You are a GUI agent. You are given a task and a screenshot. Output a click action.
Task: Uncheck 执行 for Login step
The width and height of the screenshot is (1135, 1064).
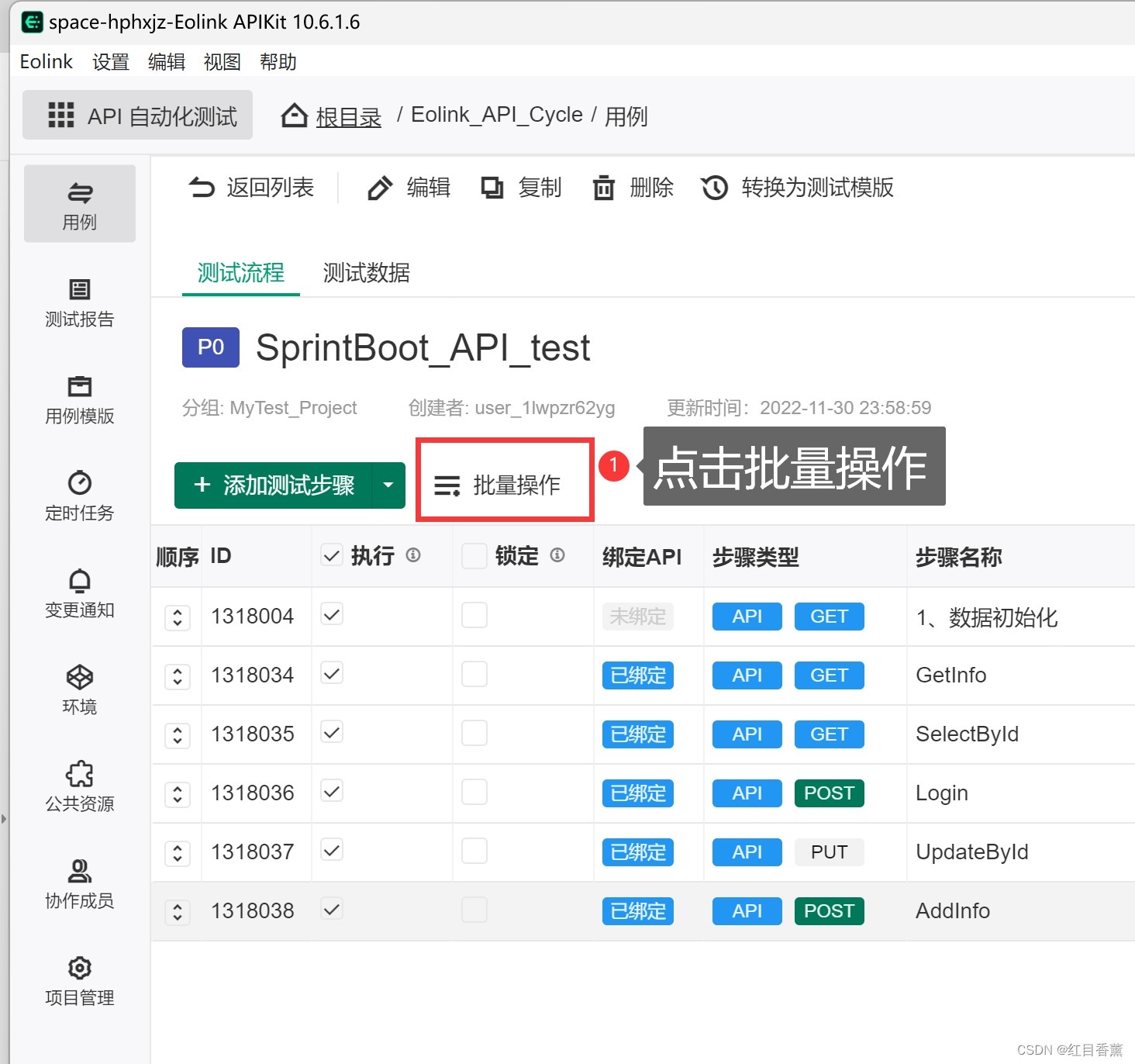pos(332,791)
